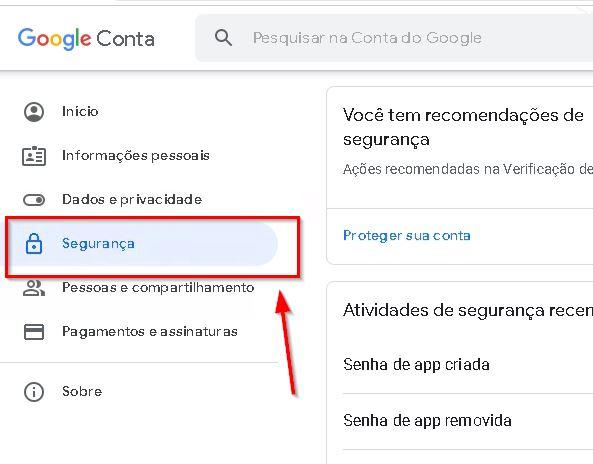Click the Pagamentos e assinaturas card icon
593x464 pixels.
pos(34,332)
